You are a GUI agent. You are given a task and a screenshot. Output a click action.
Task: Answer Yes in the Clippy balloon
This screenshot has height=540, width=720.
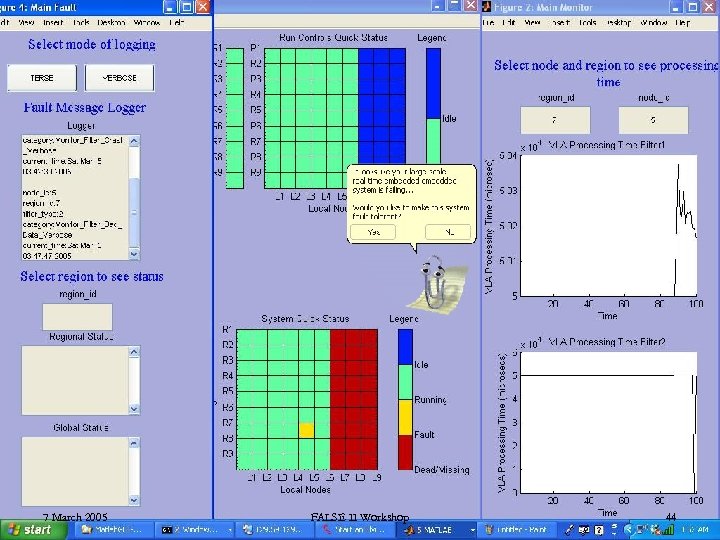pos(373,232)
